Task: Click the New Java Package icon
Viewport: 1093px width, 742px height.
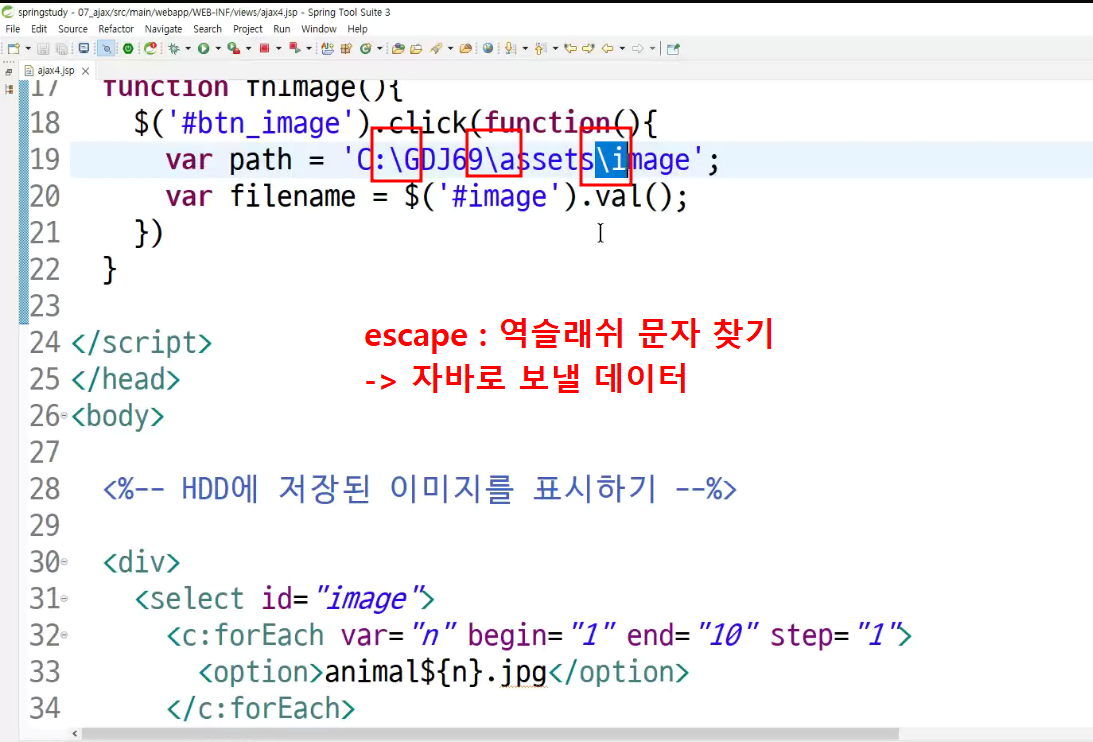Action: 327,49
